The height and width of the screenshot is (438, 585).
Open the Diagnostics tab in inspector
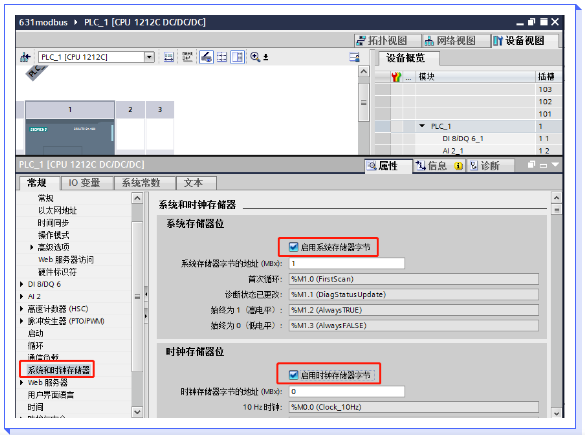(485, 166)
